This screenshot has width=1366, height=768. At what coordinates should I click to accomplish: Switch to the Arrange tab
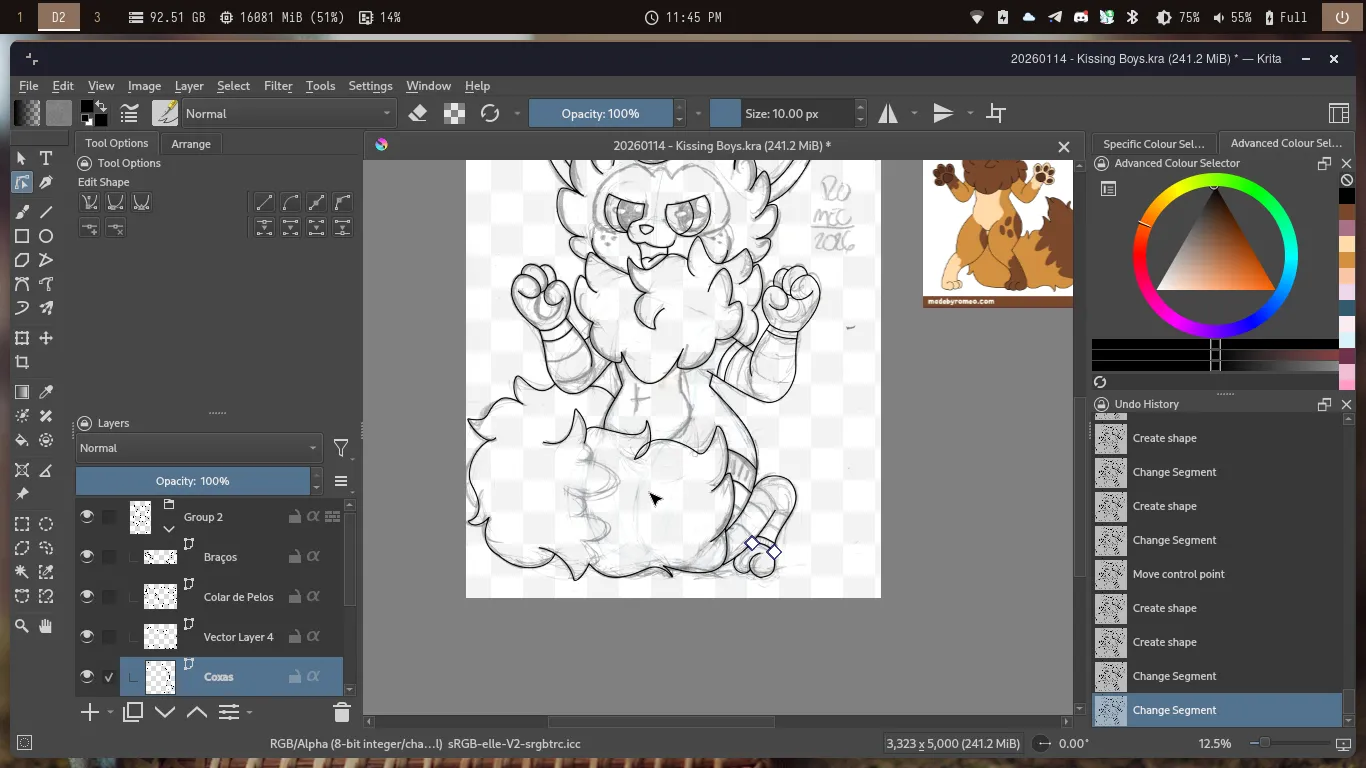point(191,144)
